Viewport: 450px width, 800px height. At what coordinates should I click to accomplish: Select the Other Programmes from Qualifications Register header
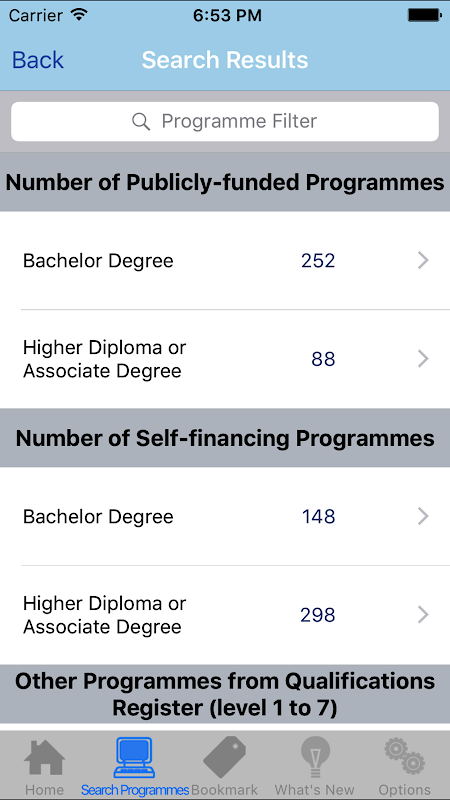click(x=225, y=694)
